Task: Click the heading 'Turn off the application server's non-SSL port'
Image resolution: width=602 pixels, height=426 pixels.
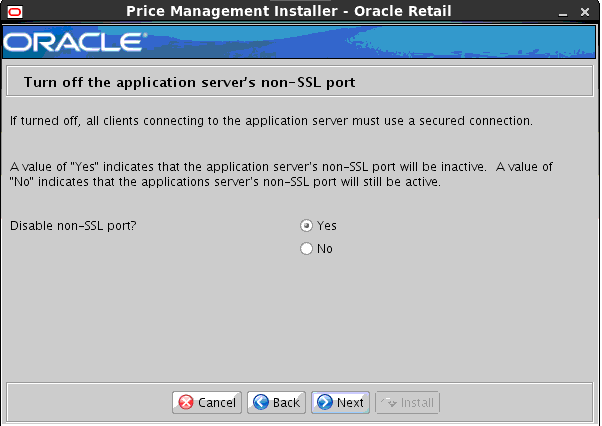Action: tap(190, 82)
